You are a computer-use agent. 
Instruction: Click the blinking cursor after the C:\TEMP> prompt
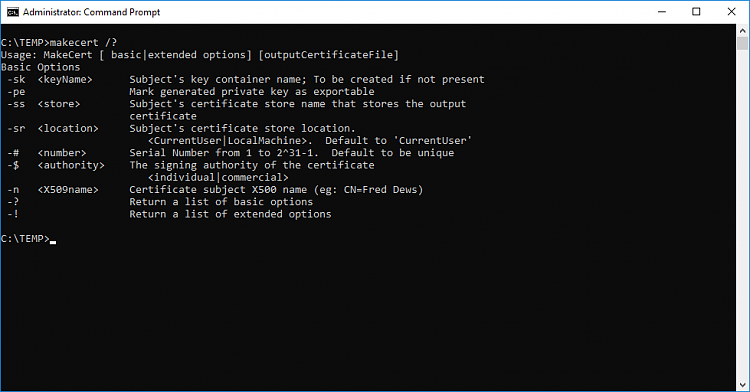pos(53,242)
